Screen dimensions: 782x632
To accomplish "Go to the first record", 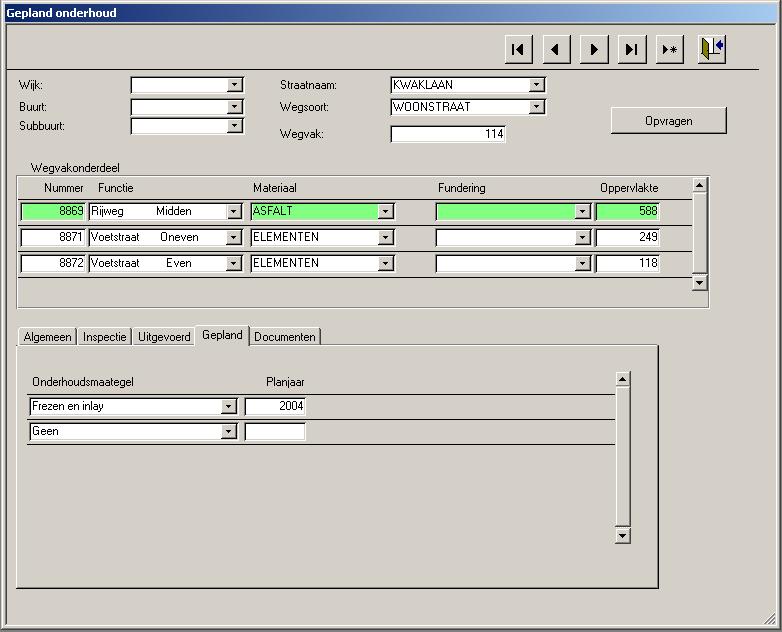I will tap(518, 49).
